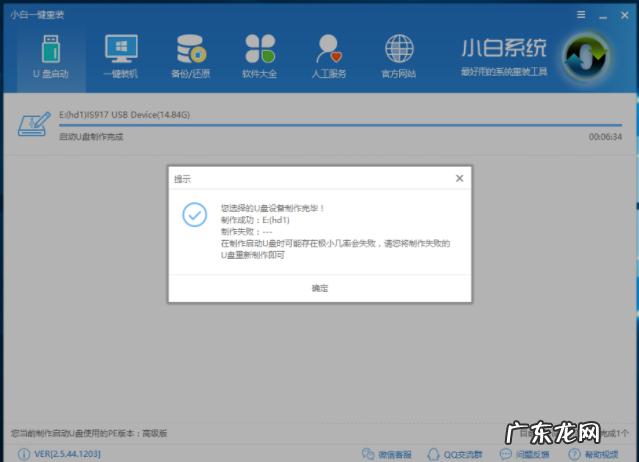The image size is (639, 462).
Task: Click the 提示 dialog title
Action: (x=182, y=179)
